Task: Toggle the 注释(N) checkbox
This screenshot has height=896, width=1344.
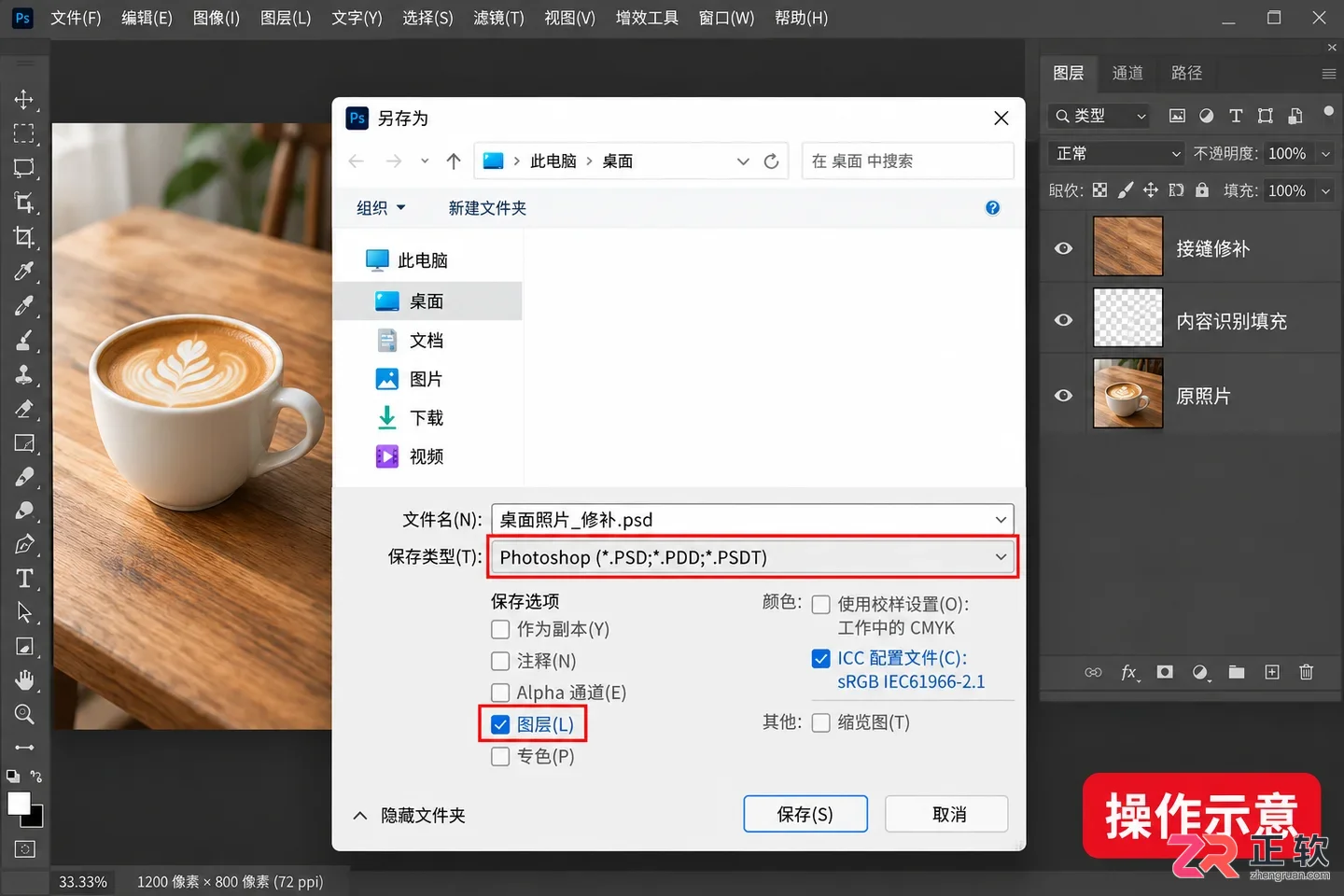Action: pos(500,661)
